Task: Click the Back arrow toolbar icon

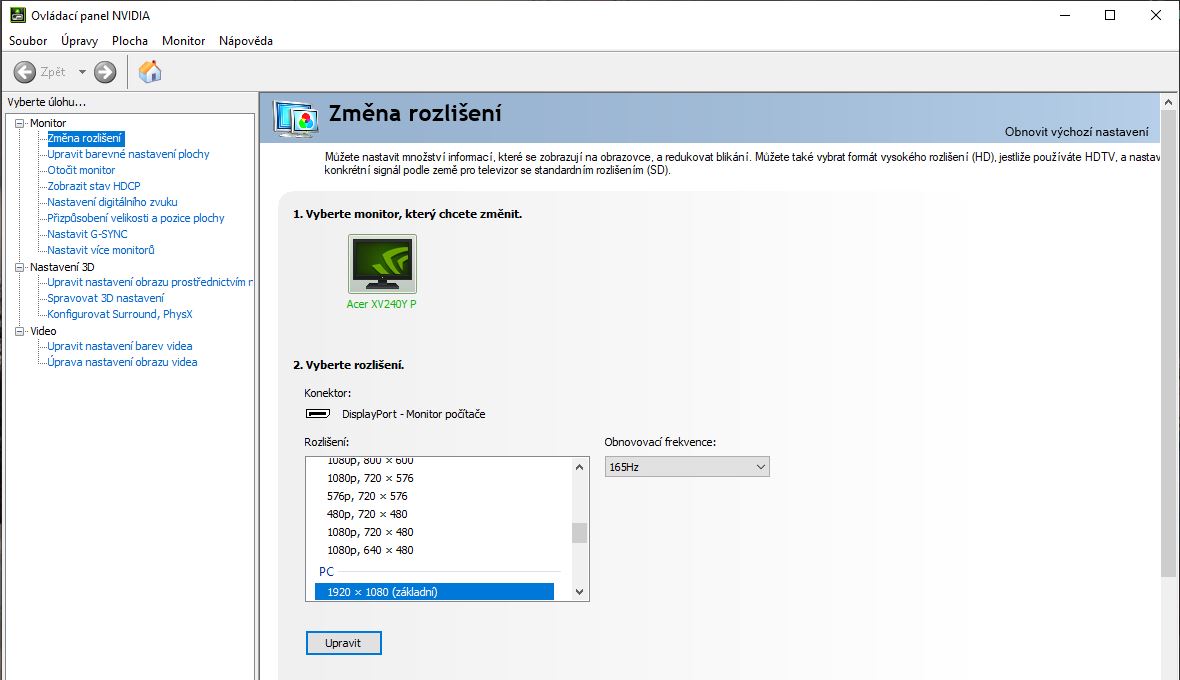Action: 25,72
